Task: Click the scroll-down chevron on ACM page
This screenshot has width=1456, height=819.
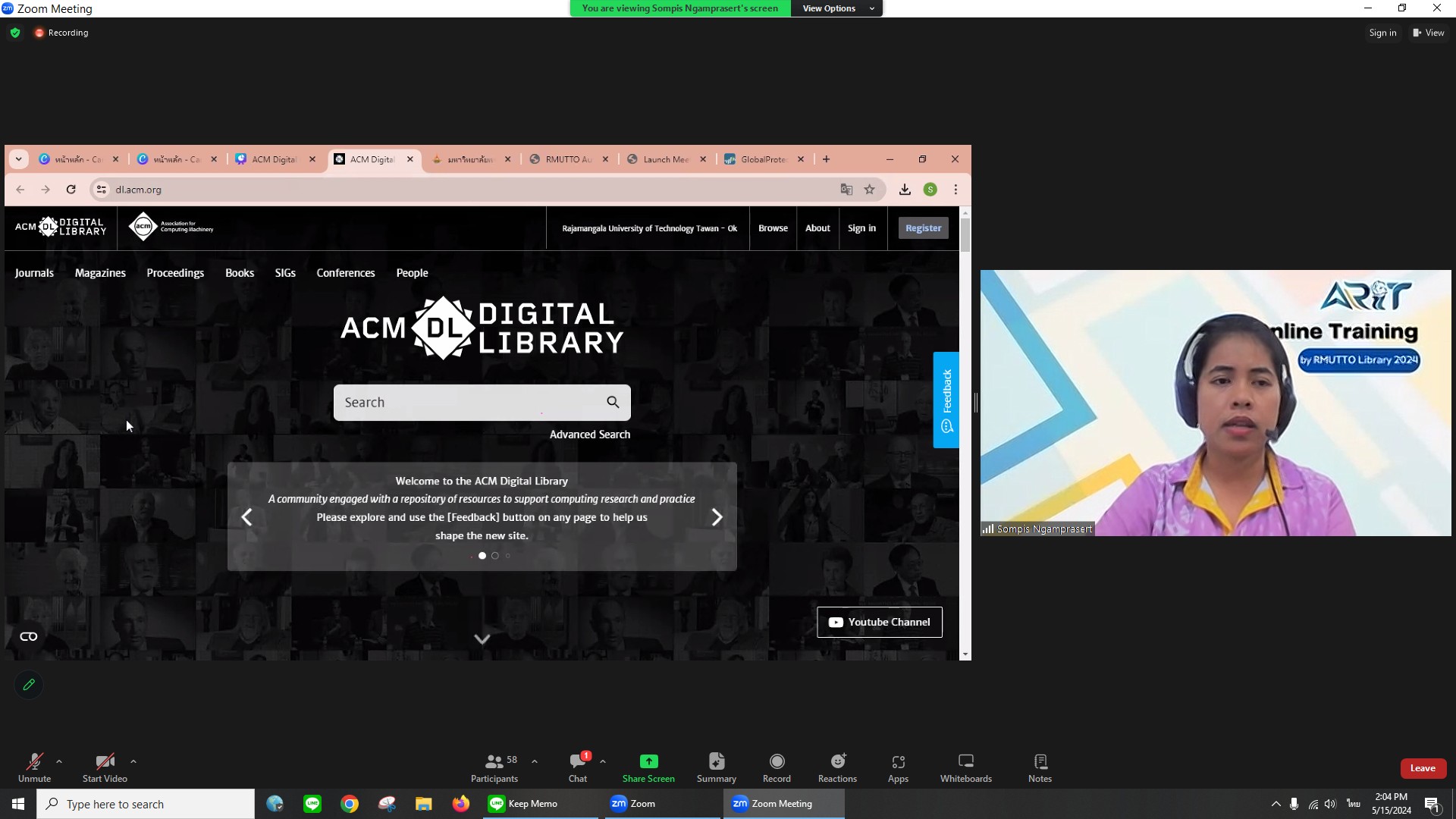Action: (x=482, y=639)
